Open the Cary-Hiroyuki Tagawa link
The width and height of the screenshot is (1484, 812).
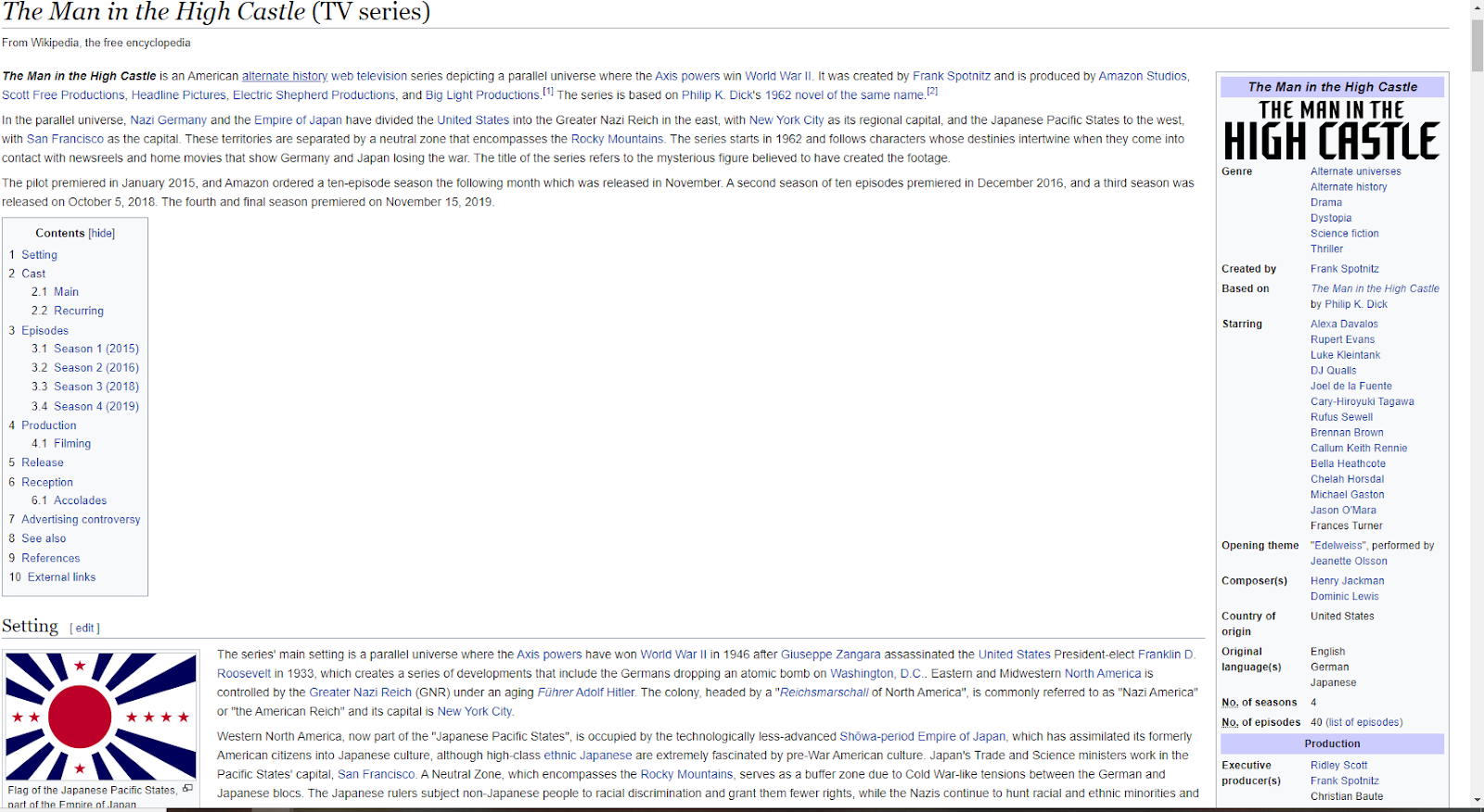pyautogui.click(x=1362, y=402)
